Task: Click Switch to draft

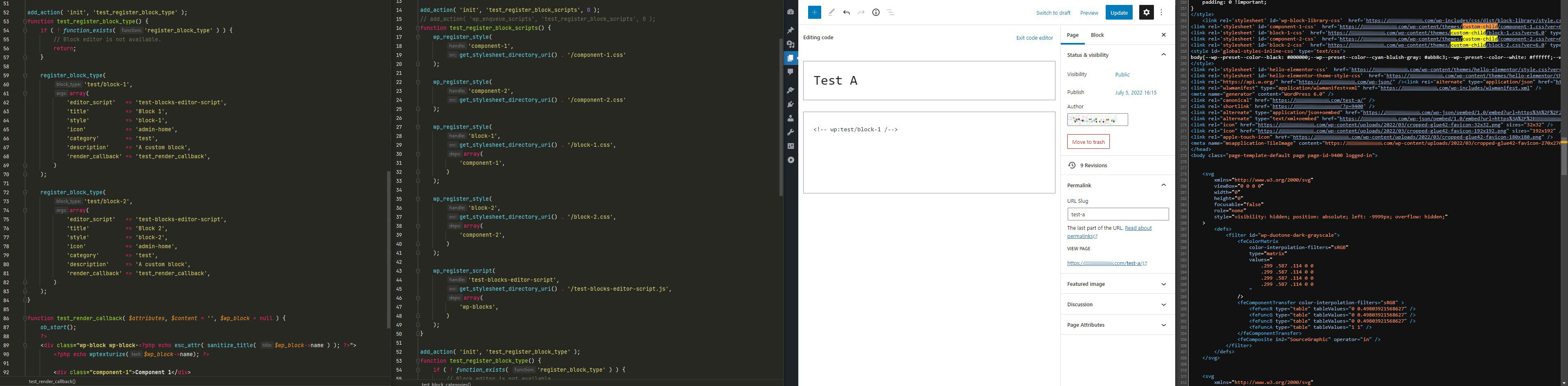Action: pyautogui.click(x=1053, y=13)
